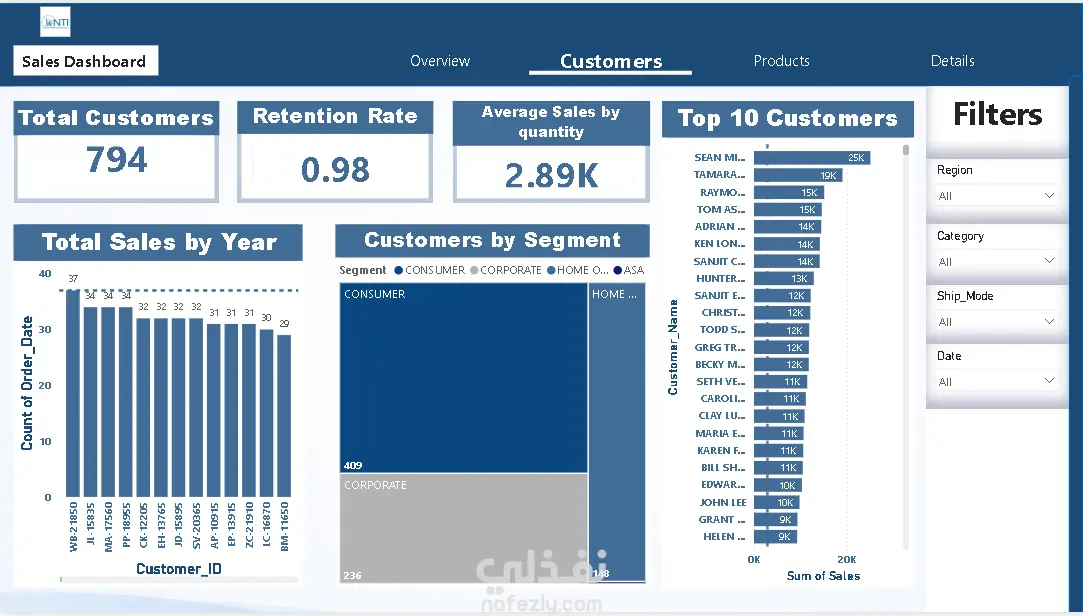The image size is (1083, 616).
Task: Click the HOME O... legend dot
Action: pyautogui.click(x=551, y=270)
